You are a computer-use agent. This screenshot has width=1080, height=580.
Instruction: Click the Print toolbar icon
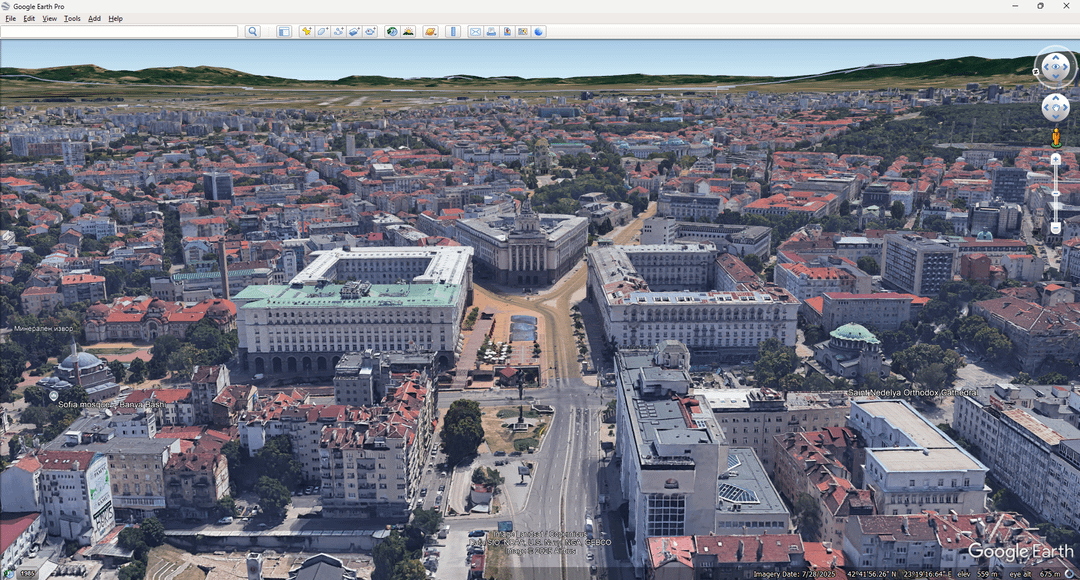pyautogui.click(x=491, y=32)
